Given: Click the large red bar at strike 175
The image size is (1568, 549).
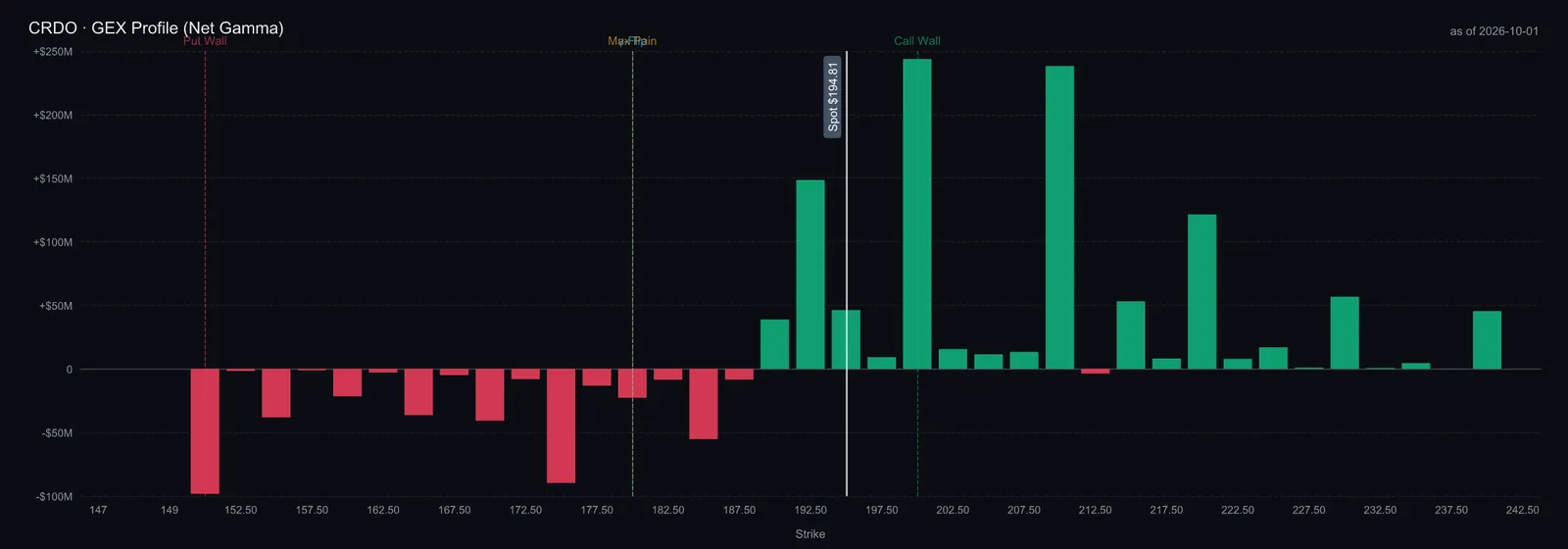Looking at the screenshot, I should tap(561, 426).
